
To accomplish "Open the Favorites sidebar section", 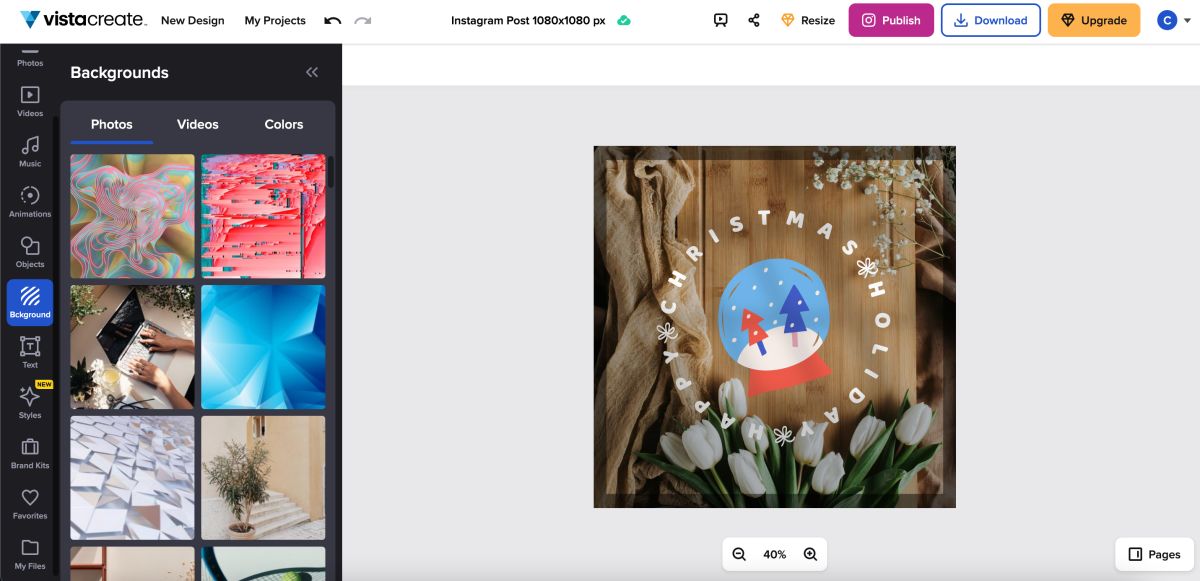I will (x=30, y=504).
